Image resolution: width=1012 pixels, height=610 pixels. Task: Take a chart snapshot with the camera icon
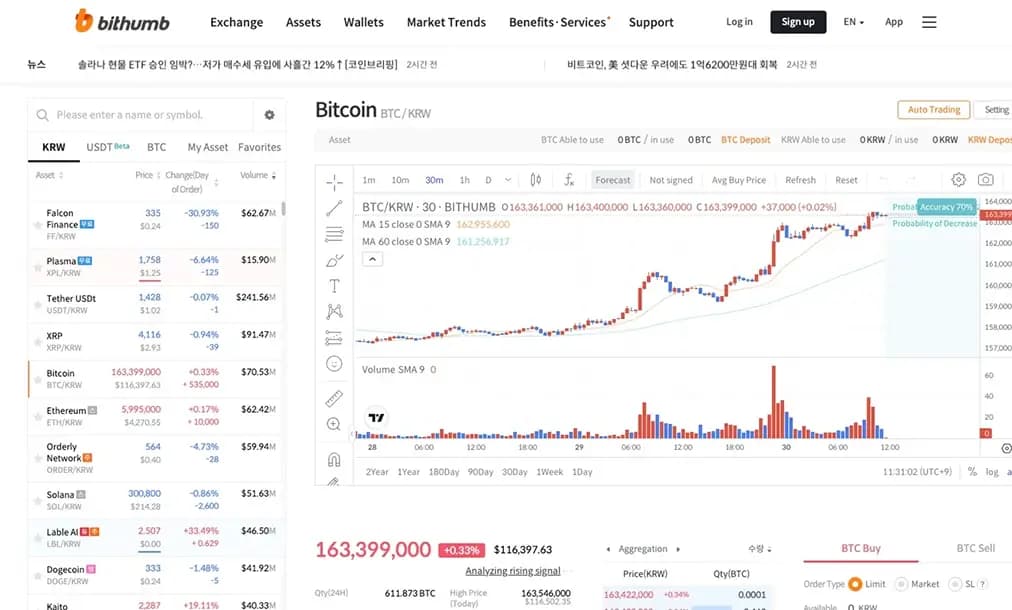tap(984, 180)
